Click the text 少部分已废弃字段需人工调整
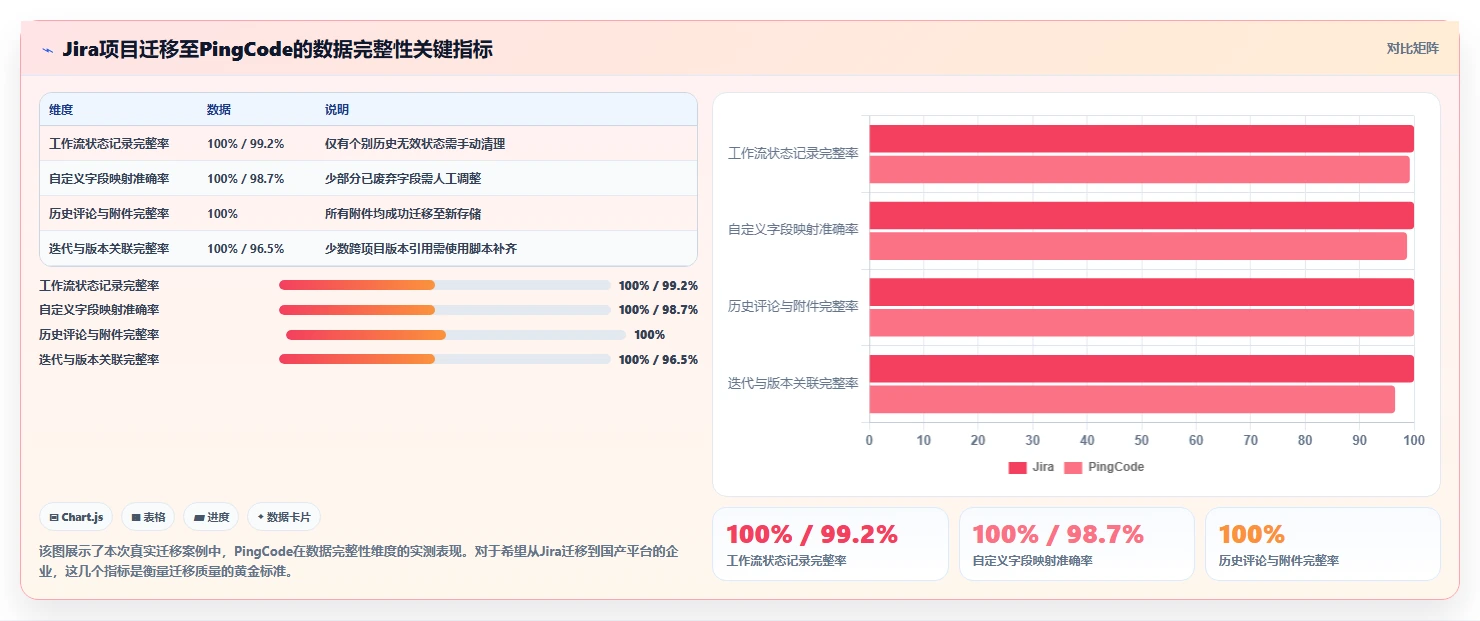 403,179
